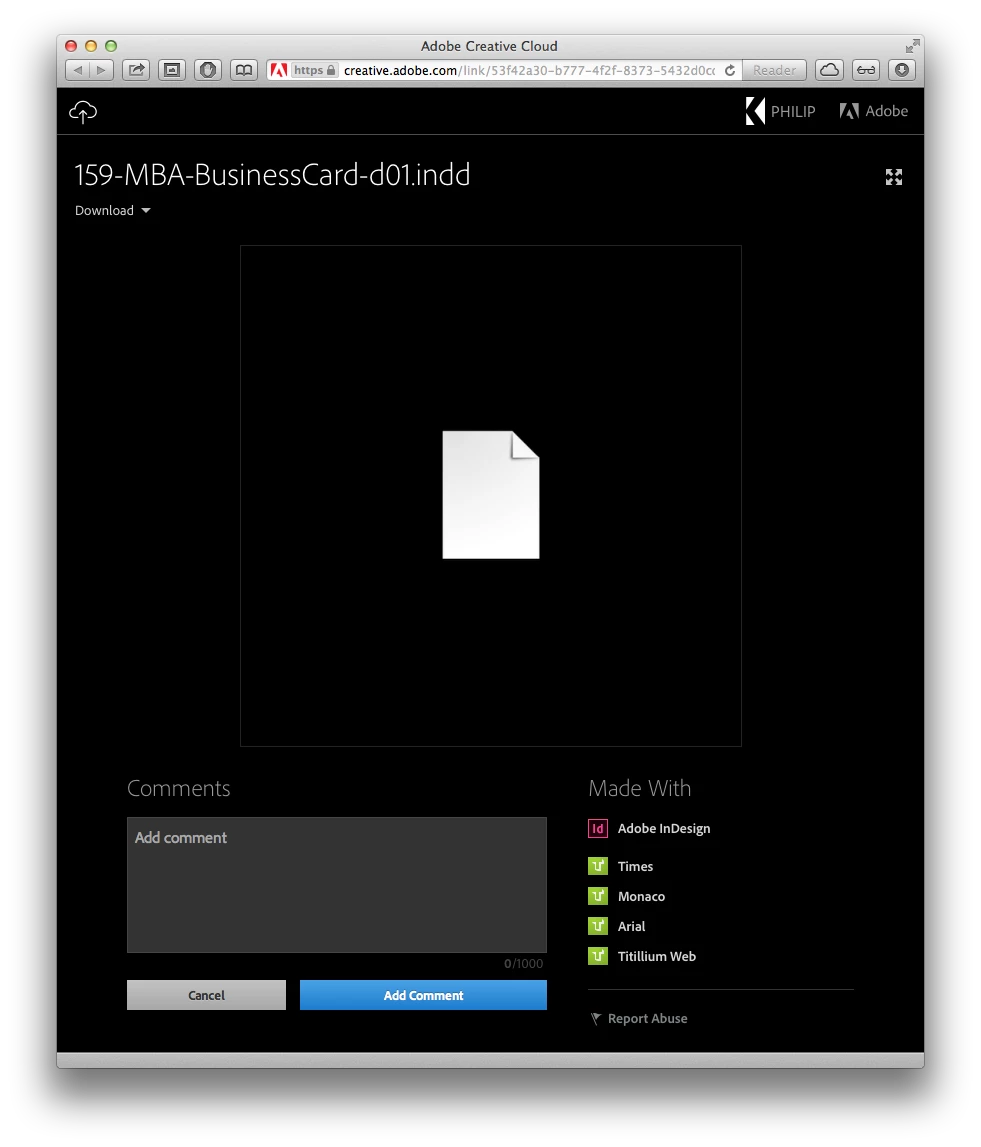Open the Download dropdown menu
The height and width of the screenshot is (1147, 981).
pyautogui.click(x=113, y=211)
